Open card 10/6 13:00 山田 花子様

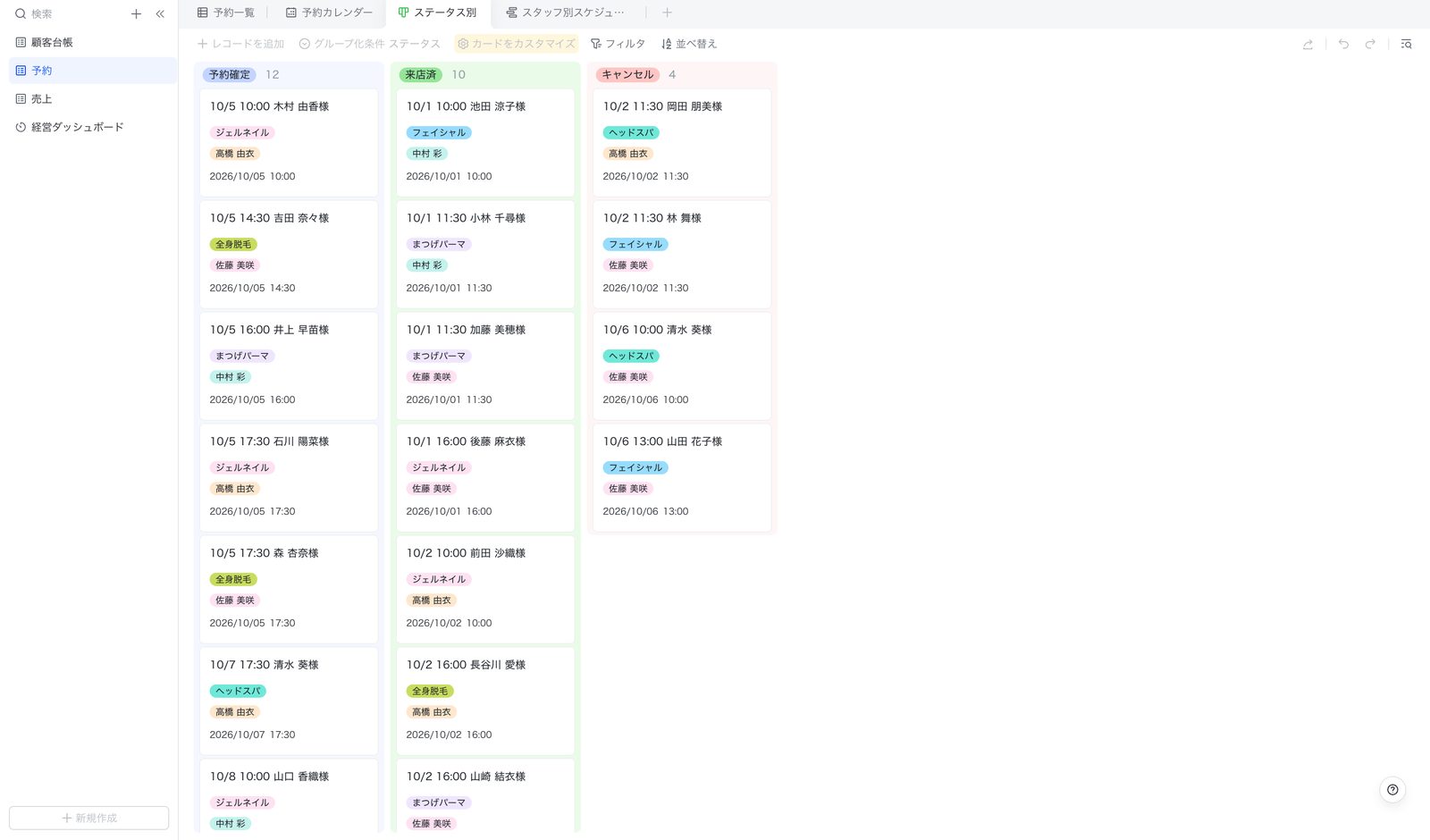click(x=682, y=477)
